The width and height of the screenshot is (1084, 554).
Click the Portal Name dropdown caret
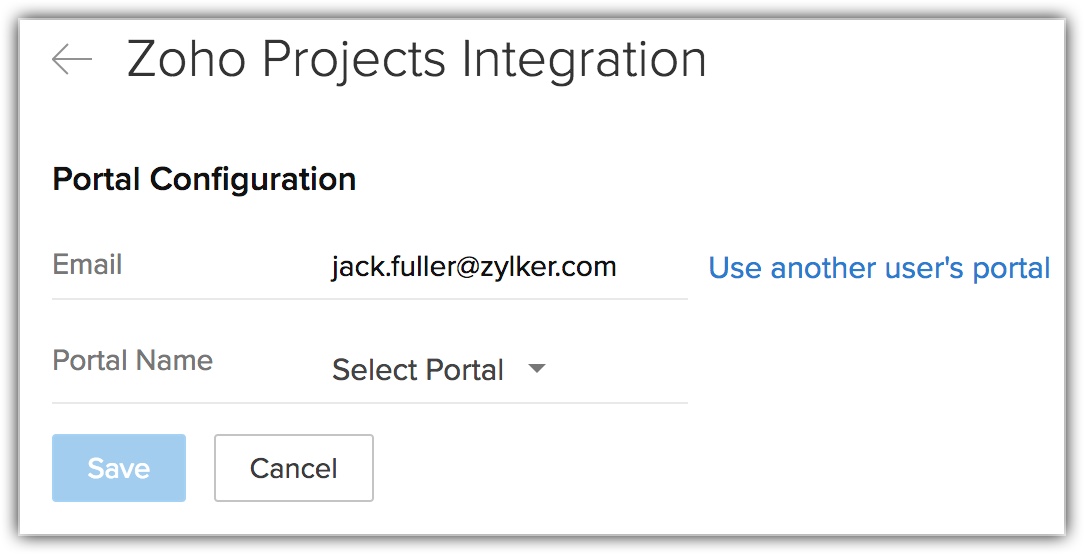[x=537, y=369]
